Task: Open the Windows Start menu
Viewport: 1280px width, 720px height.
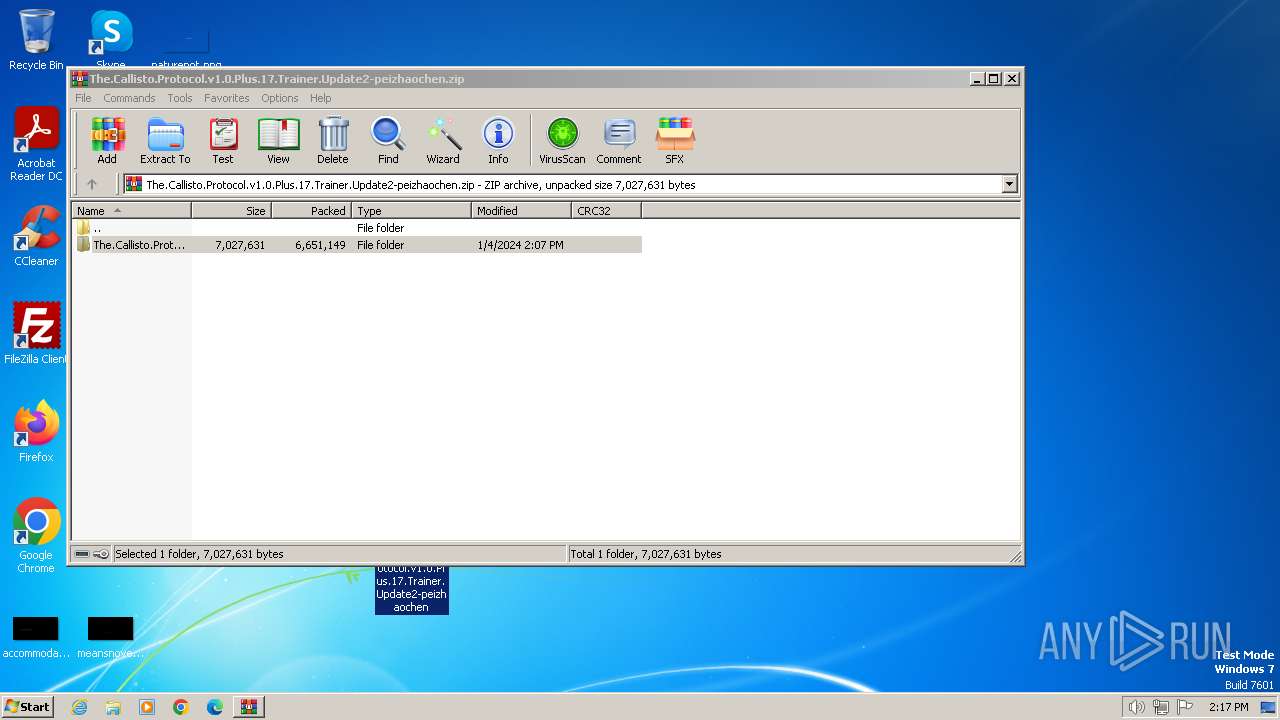Action: point(27,706)
